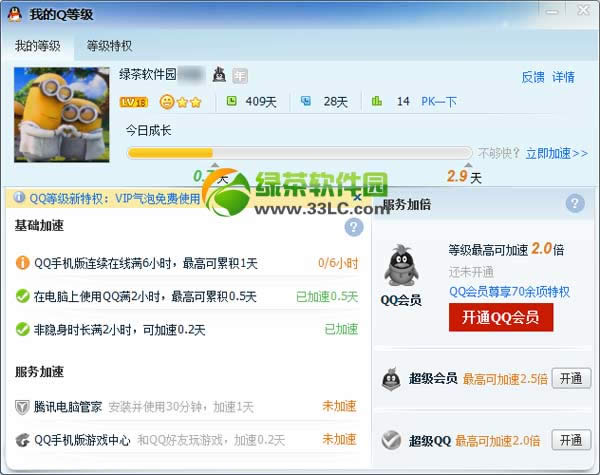600x475 pixels.
Task: Click the 今日成长 progress bar
Action: (300, 153)
